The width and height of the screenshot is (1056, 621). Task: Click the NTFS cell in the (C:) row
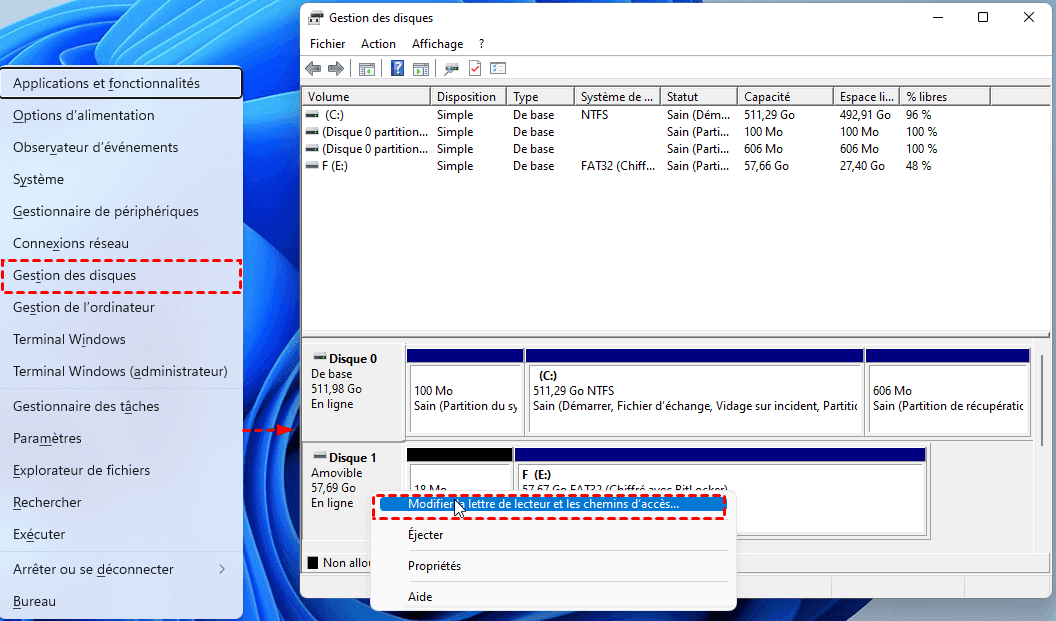[595, 115]
